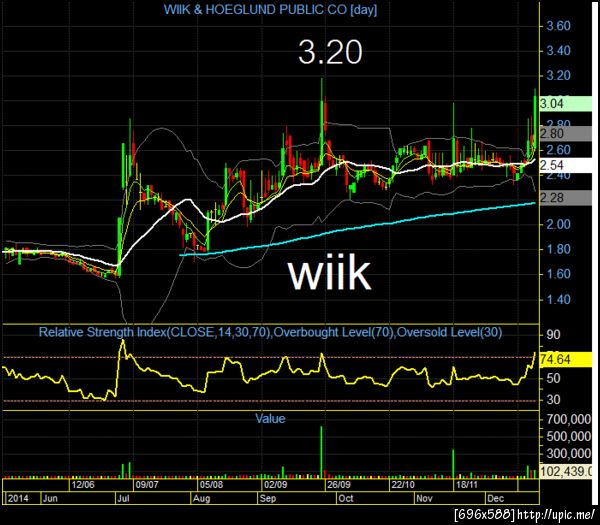Viewport: 600px width, 525px height.
Task: Select the 1.80 price axis label
Action: tap(558, 249)
